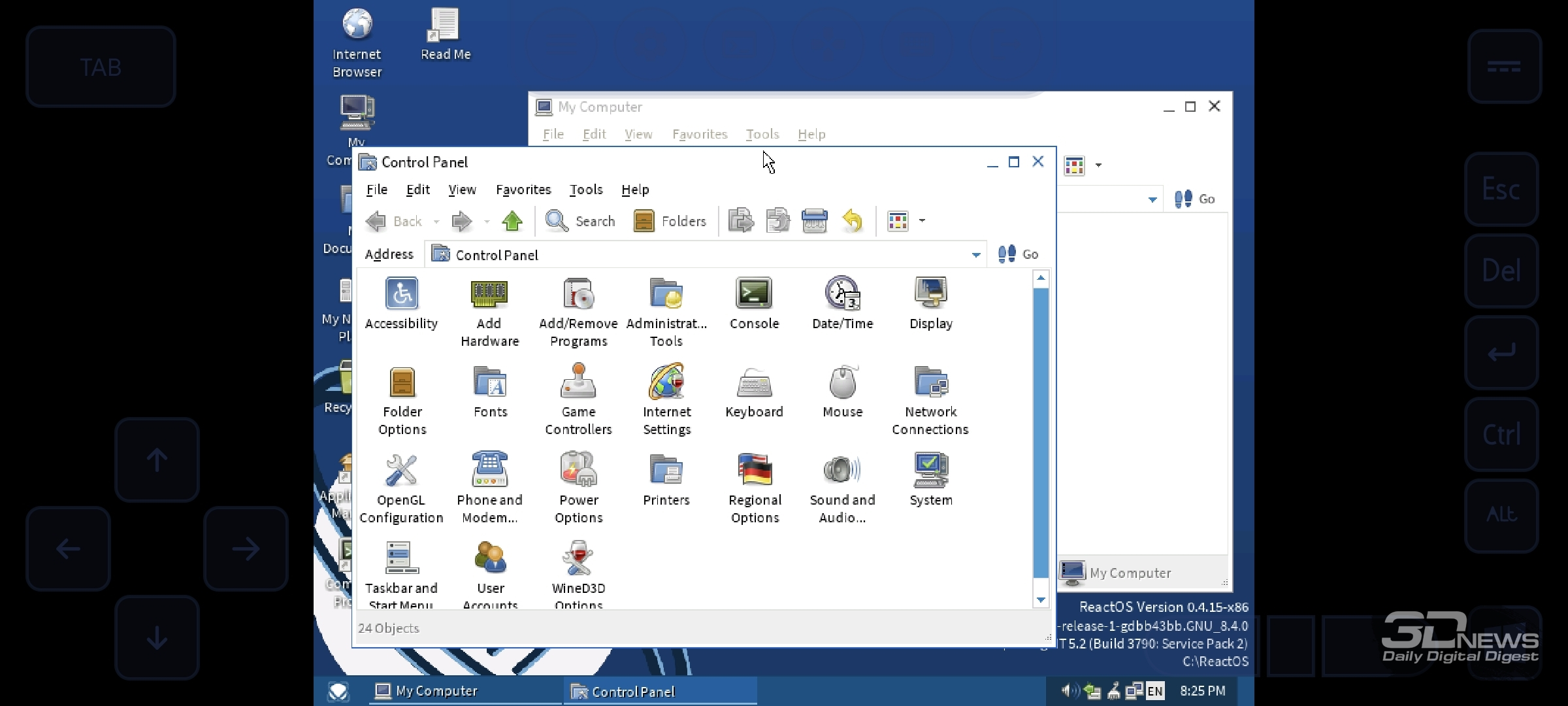Viewport: 1568px width, 706px height.
Task: Toggle the Search pane button
Action: 581,221
